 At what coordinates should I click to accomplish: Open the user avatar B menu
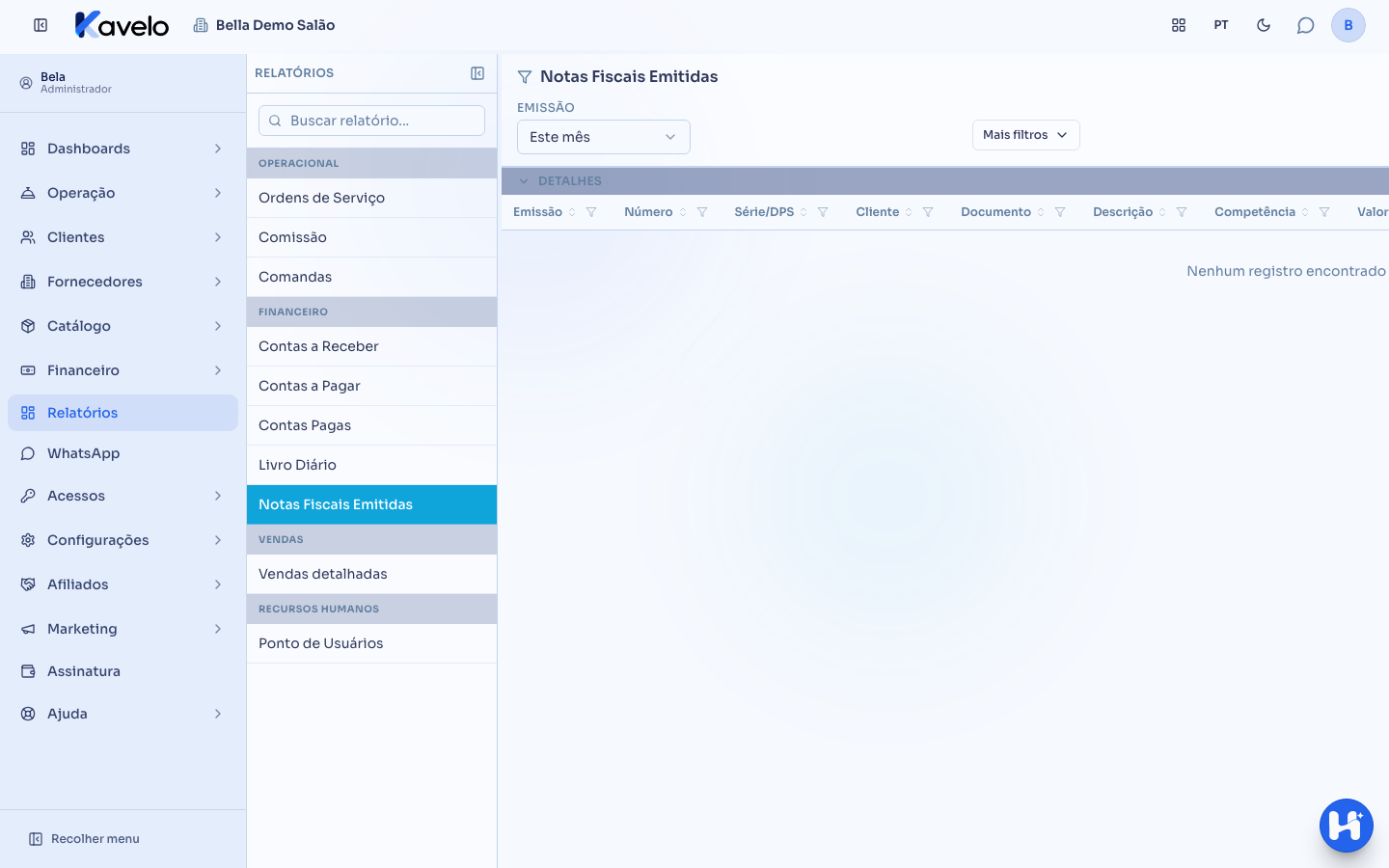coord(1348,25)
